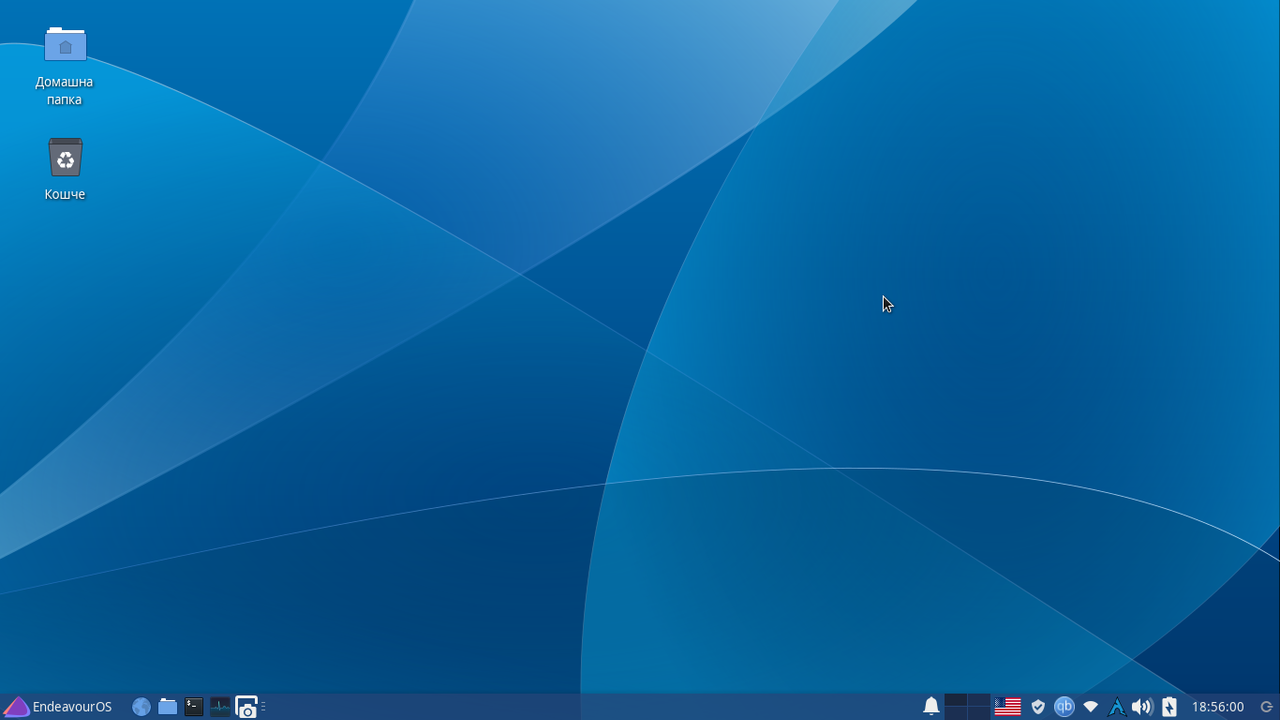Open the logout session button in the panel corner
The width and height of the screenshot is (1280, 720).
click(x=1266, y=707)
